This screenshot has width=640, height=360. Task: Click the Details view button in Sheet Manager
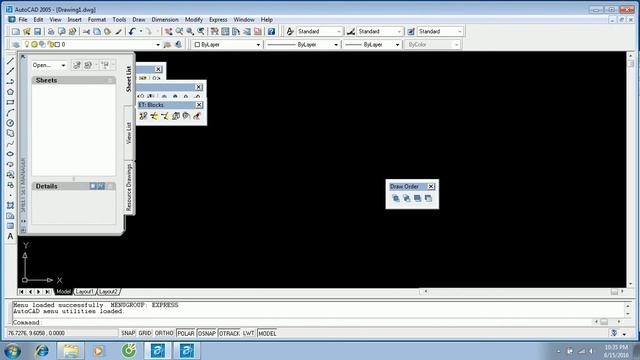[93, 186]
